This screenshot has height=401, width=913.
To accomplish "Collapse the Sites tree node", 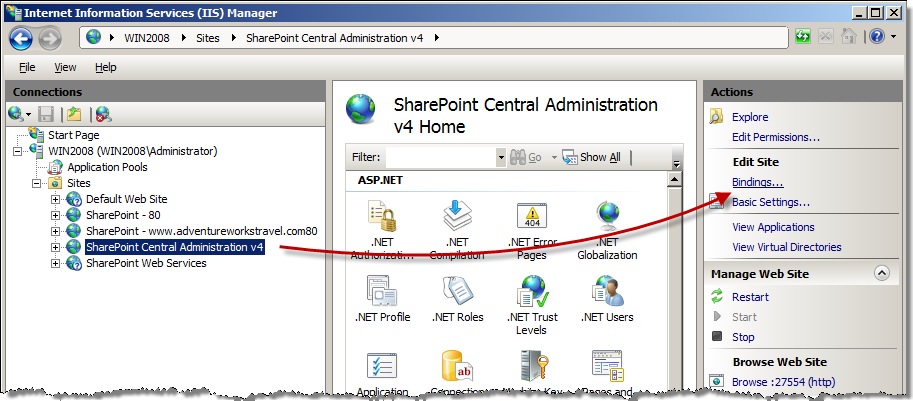I will [37, 183].
